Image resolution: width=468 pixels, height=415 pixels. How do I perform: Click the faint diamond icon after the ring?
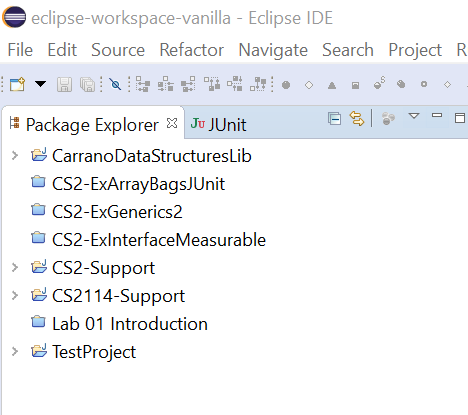tap(447, 85)
